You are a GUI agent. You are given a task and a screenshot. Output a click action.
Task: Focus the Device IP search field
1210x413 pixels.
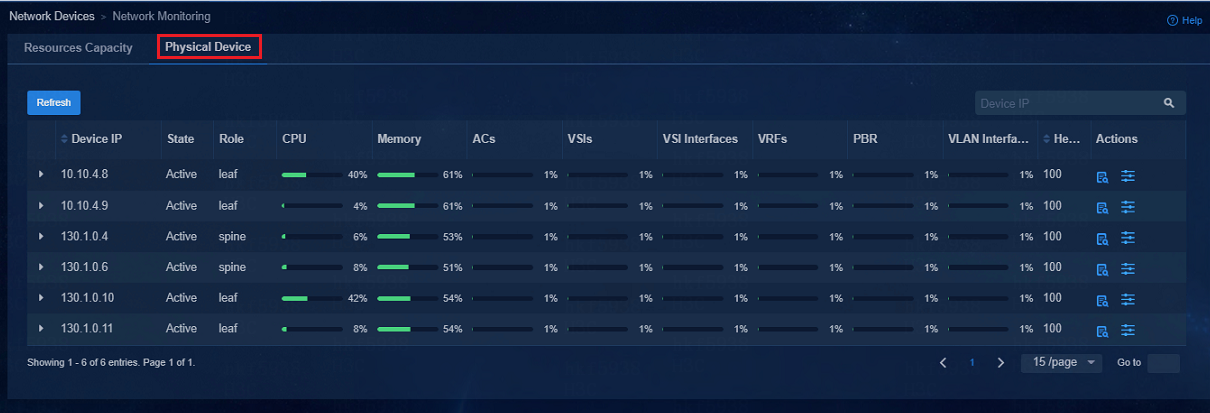click(x=1066, y=103)
